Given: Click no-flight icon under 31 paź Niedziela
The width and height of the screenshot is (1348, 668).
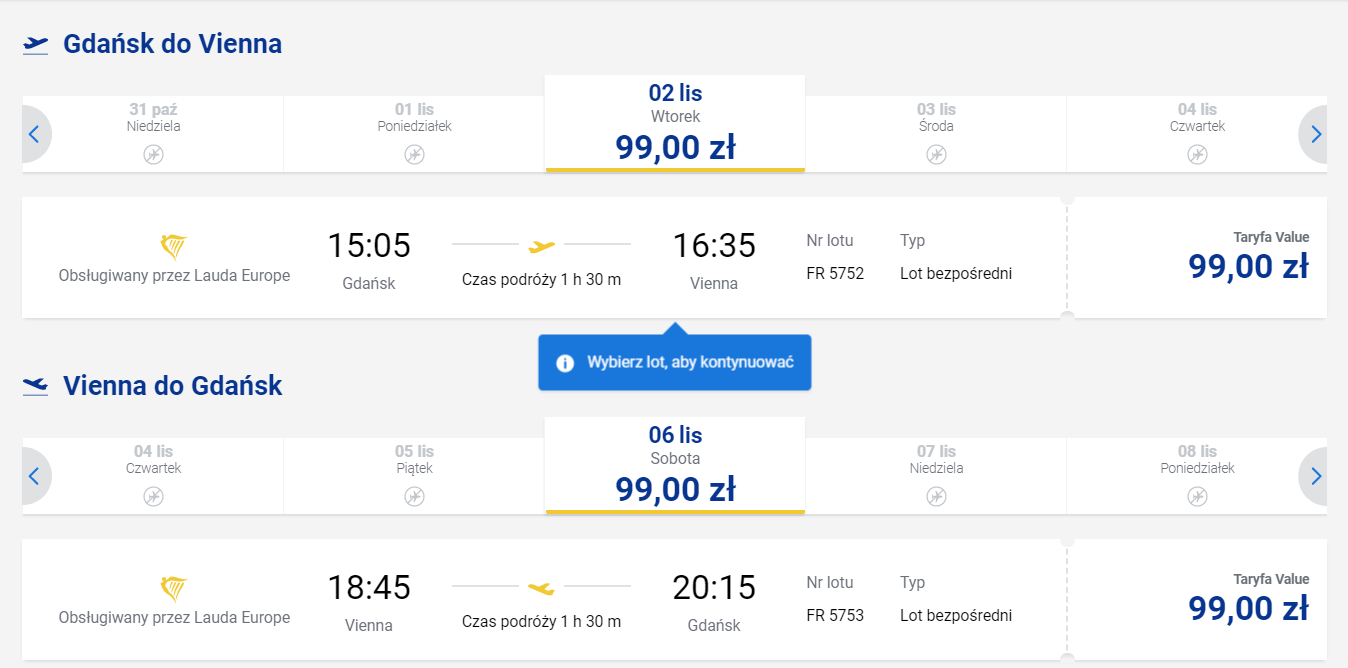Looking at the screenshot, I should click(x=153, y=154).
